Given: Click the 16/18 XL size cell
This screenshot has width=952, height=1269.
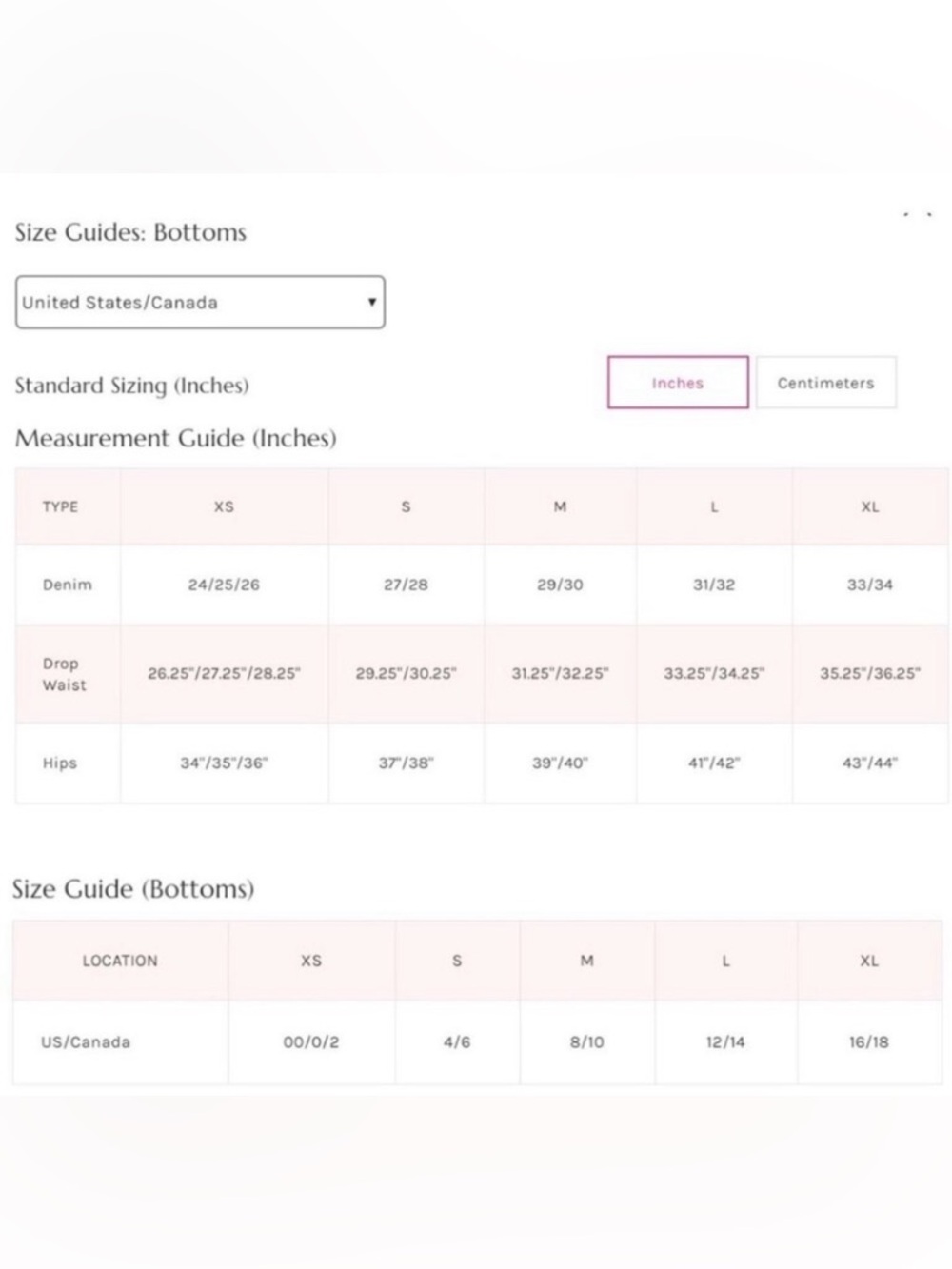Looking at the screenshot, I should pyautogui.click(x=869, y=1042).
